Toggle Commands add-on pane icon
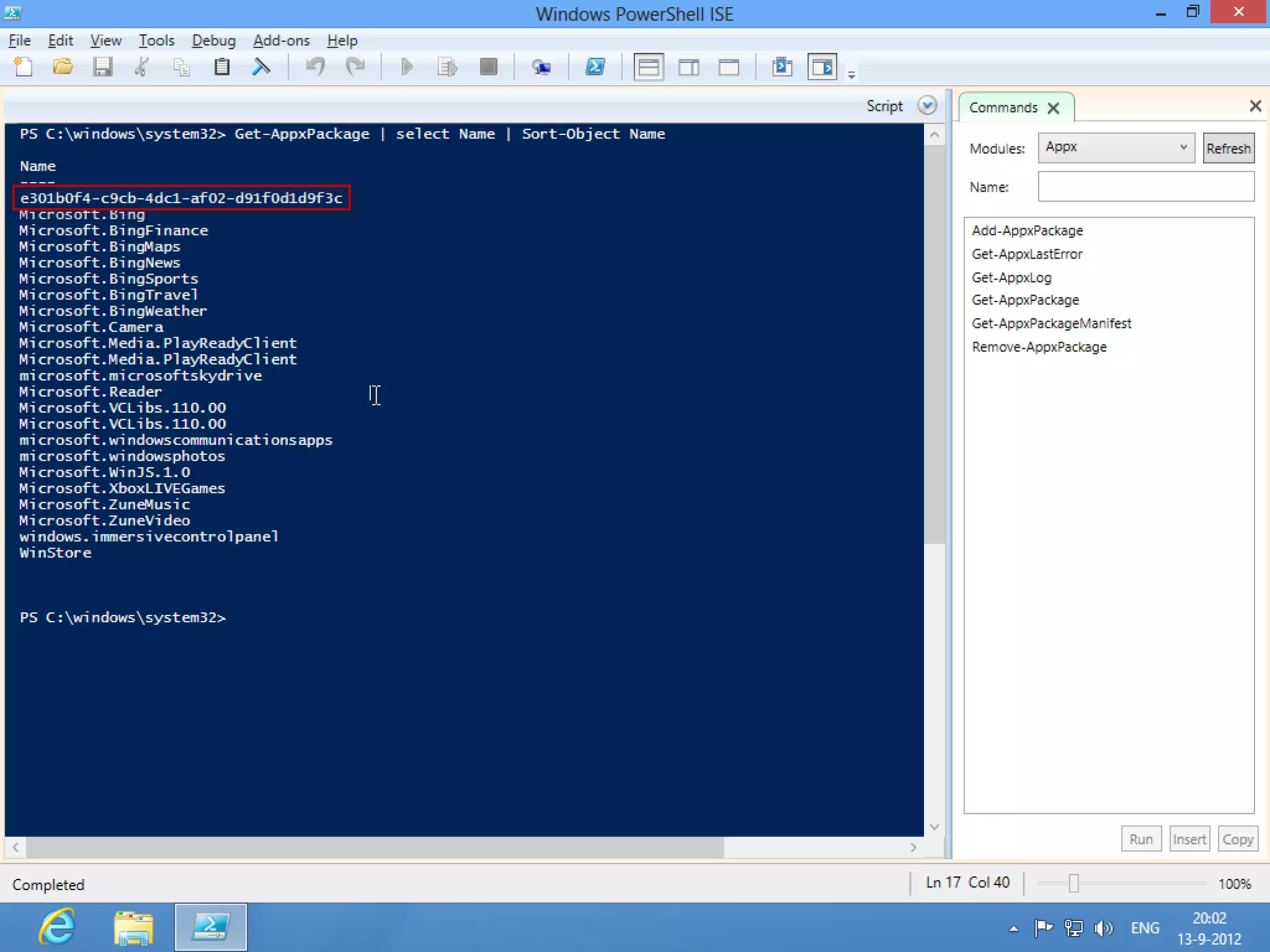The width and height of the screenshot is (1270, 952). pyautogui.click(x=822, y=66)
